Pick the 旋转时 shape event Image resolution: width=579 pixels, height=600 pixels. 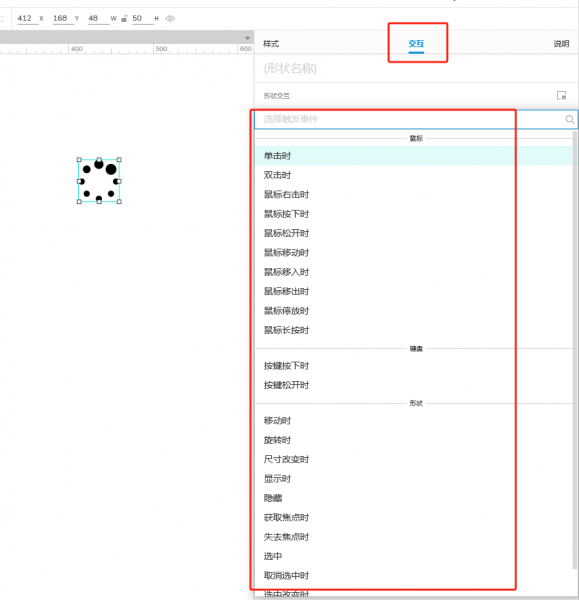pyautogui.click(x=413, y=440)
